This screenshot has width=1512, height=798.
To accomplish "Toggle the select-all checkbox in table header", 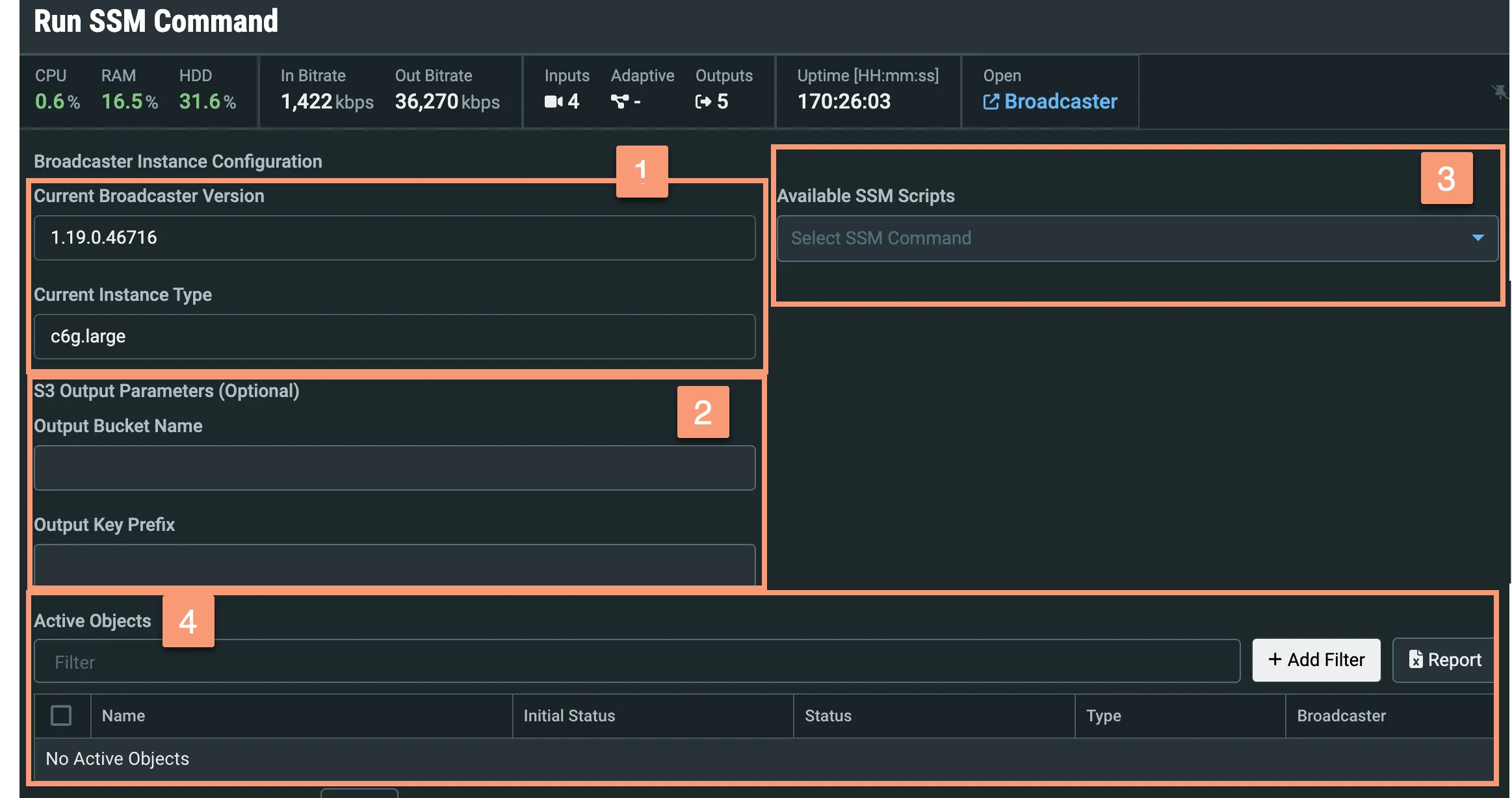I will point(61,715).
